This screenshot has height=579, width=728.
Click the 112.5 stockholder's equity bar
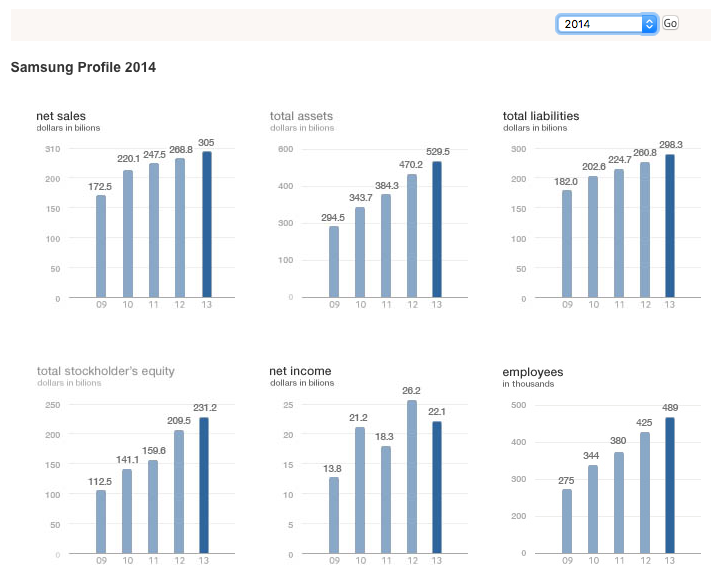coord(101,521)
